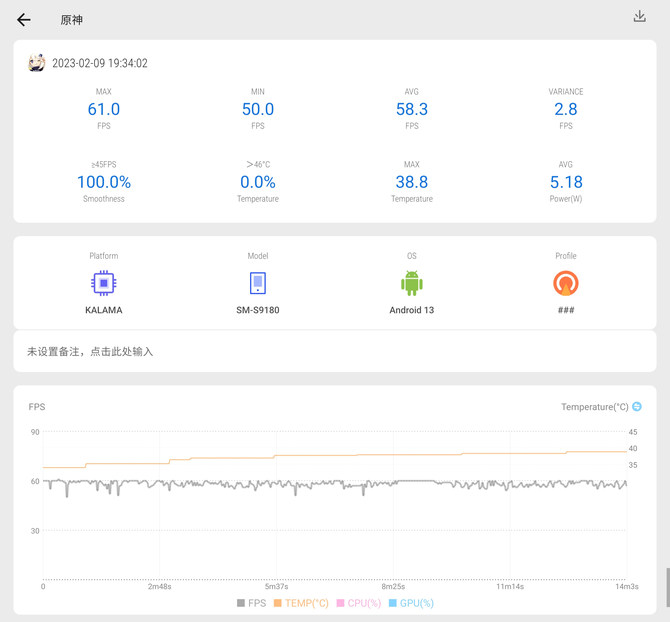670x622 pixels.
Task: Select the KALAMA platform chip icon
Action: coord(103,283)
